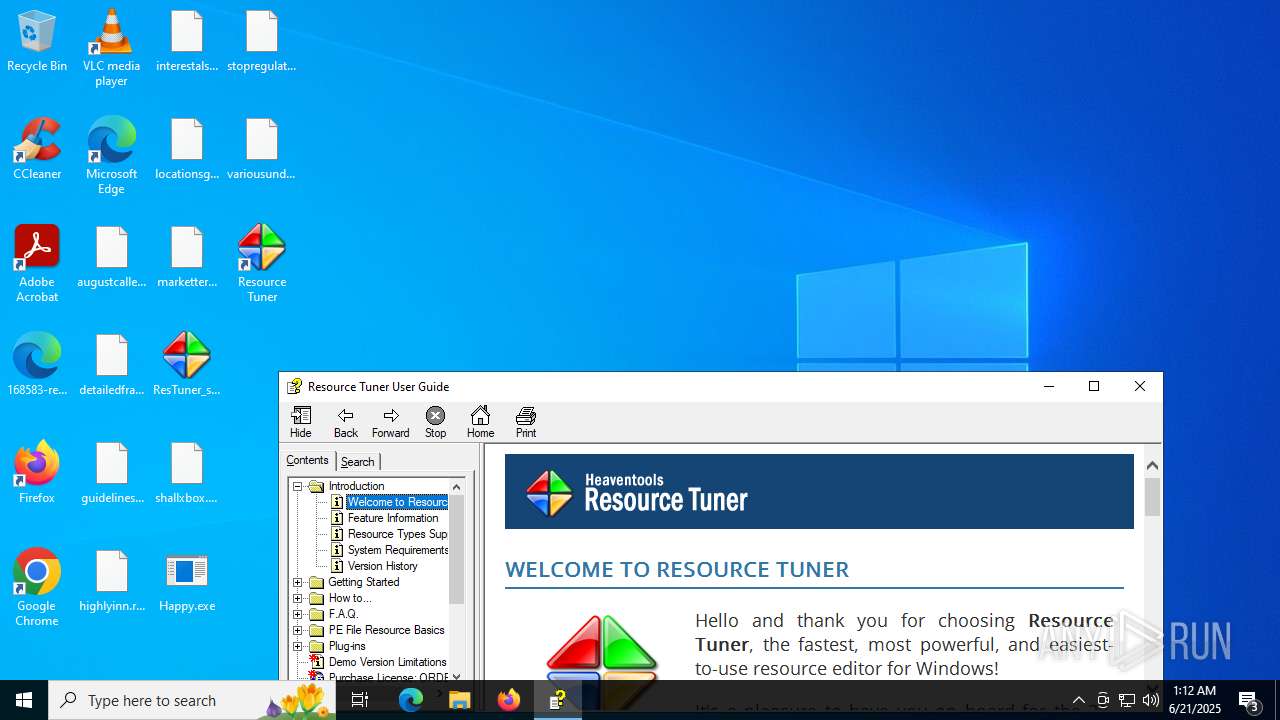Click the taskbar search box
Screen dimensions: 1280x720
pyautogui.click(x=192, y=700)
